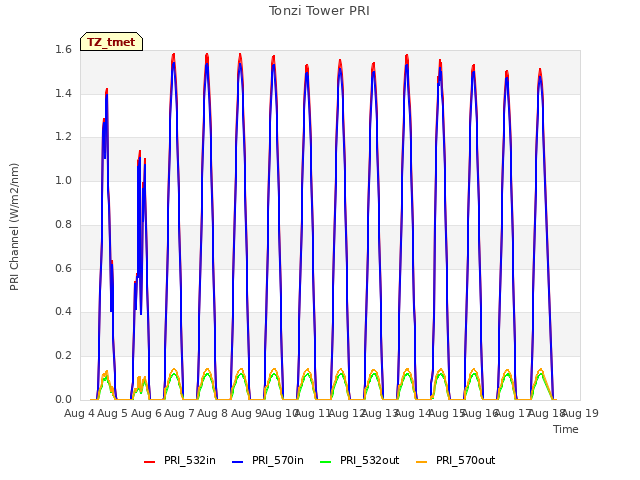Click the orange PRI_570out legend swatch
Viewport: 640px width, 480px height.
[x=422, y=461]
